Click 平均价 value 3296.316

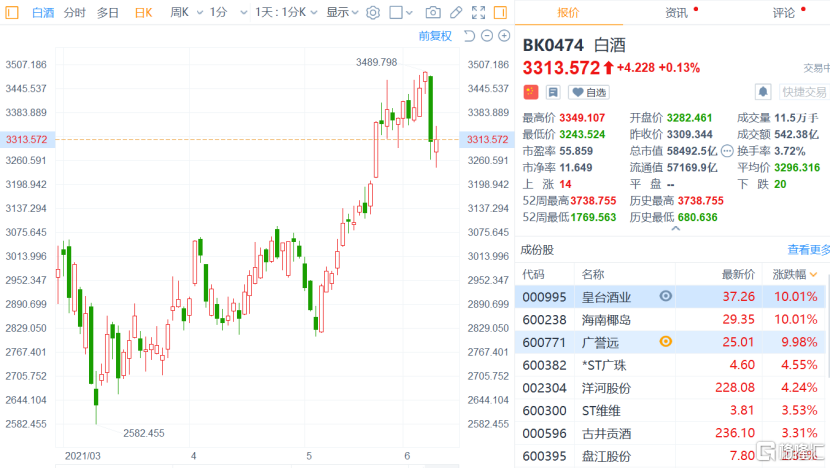[x=797, y=167]
